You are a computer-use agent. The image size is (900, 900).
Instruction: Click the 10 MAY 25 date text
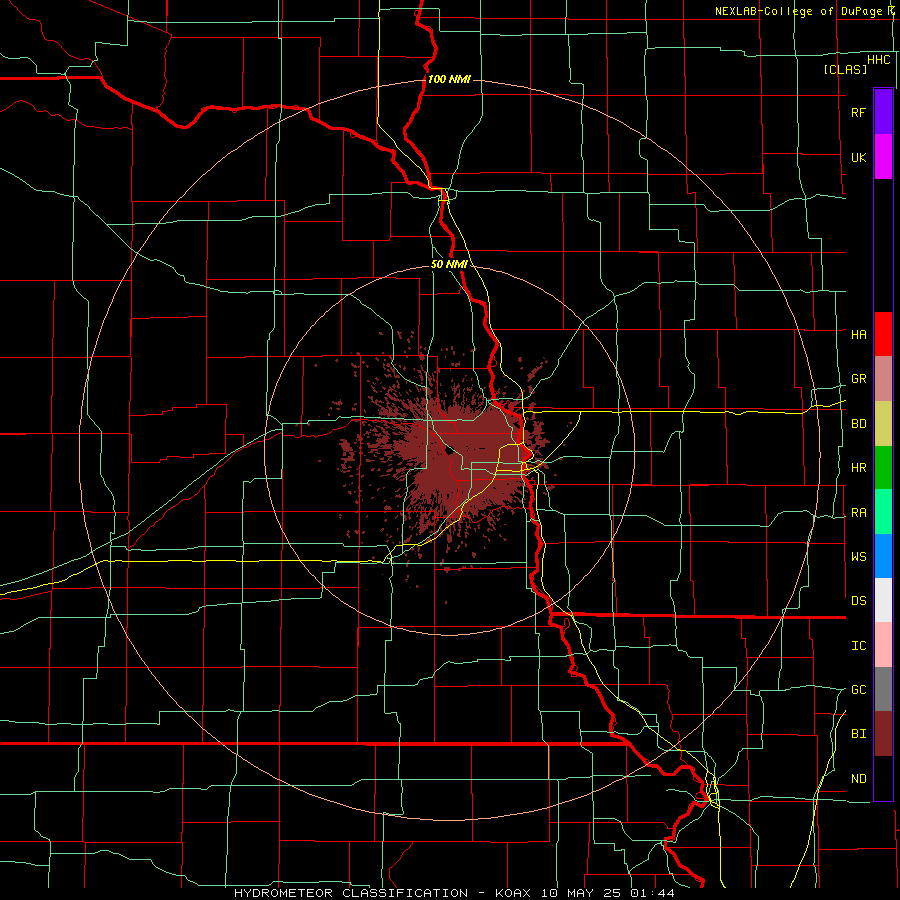pyautogui.click(x=583, y=893)
